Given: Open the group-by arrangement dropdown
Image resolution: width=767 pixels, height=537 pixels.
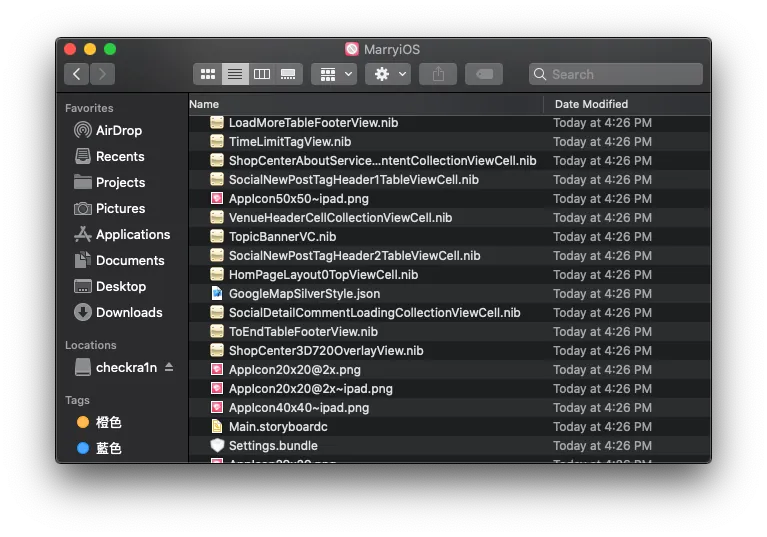Looking at the screenshot, I should coord(333,74).
